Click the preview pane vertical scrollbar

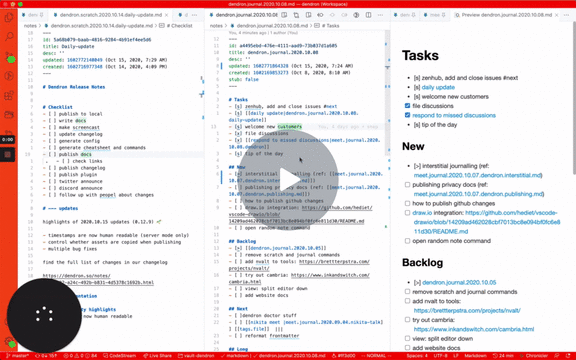point(574,99)
